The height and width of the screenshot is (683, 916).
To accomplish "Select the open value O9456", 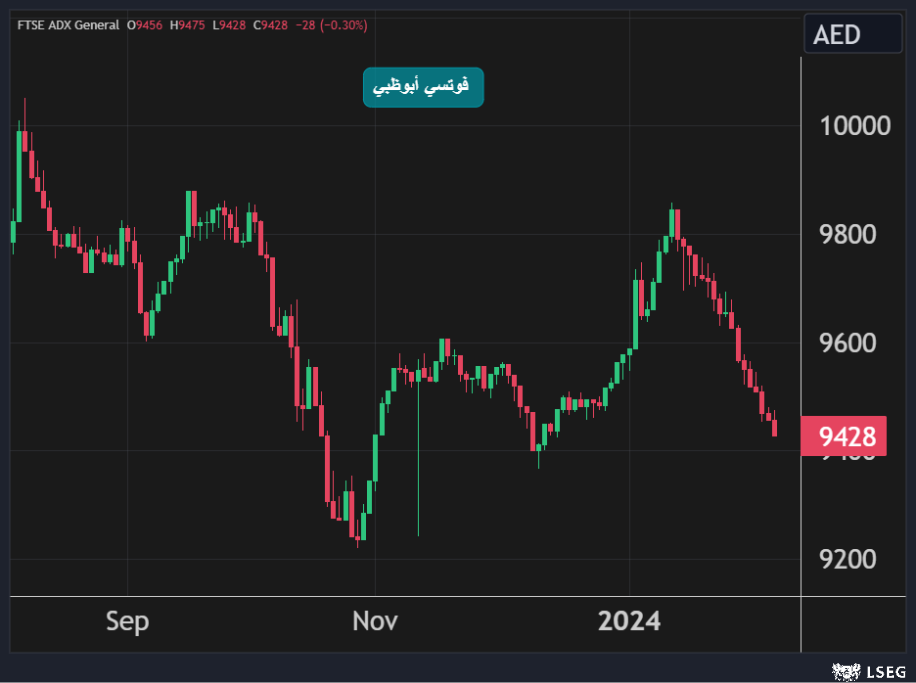I will coord(145,25).
